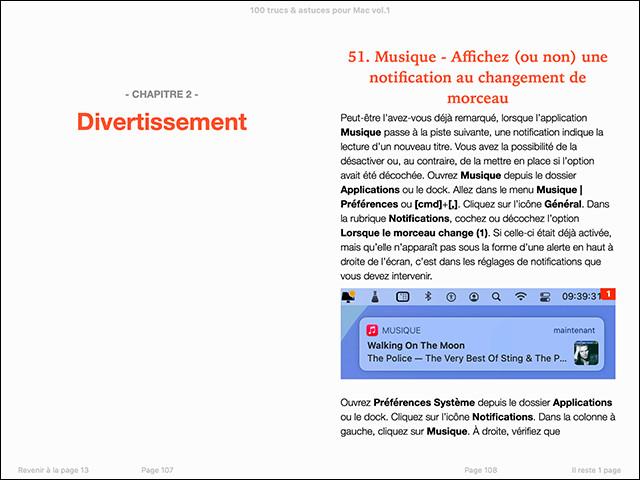The width and height of the screenshot is (640, 480).
Task: Click the 'Page 107' label at the bottom
Action: (x=157, y=470)
